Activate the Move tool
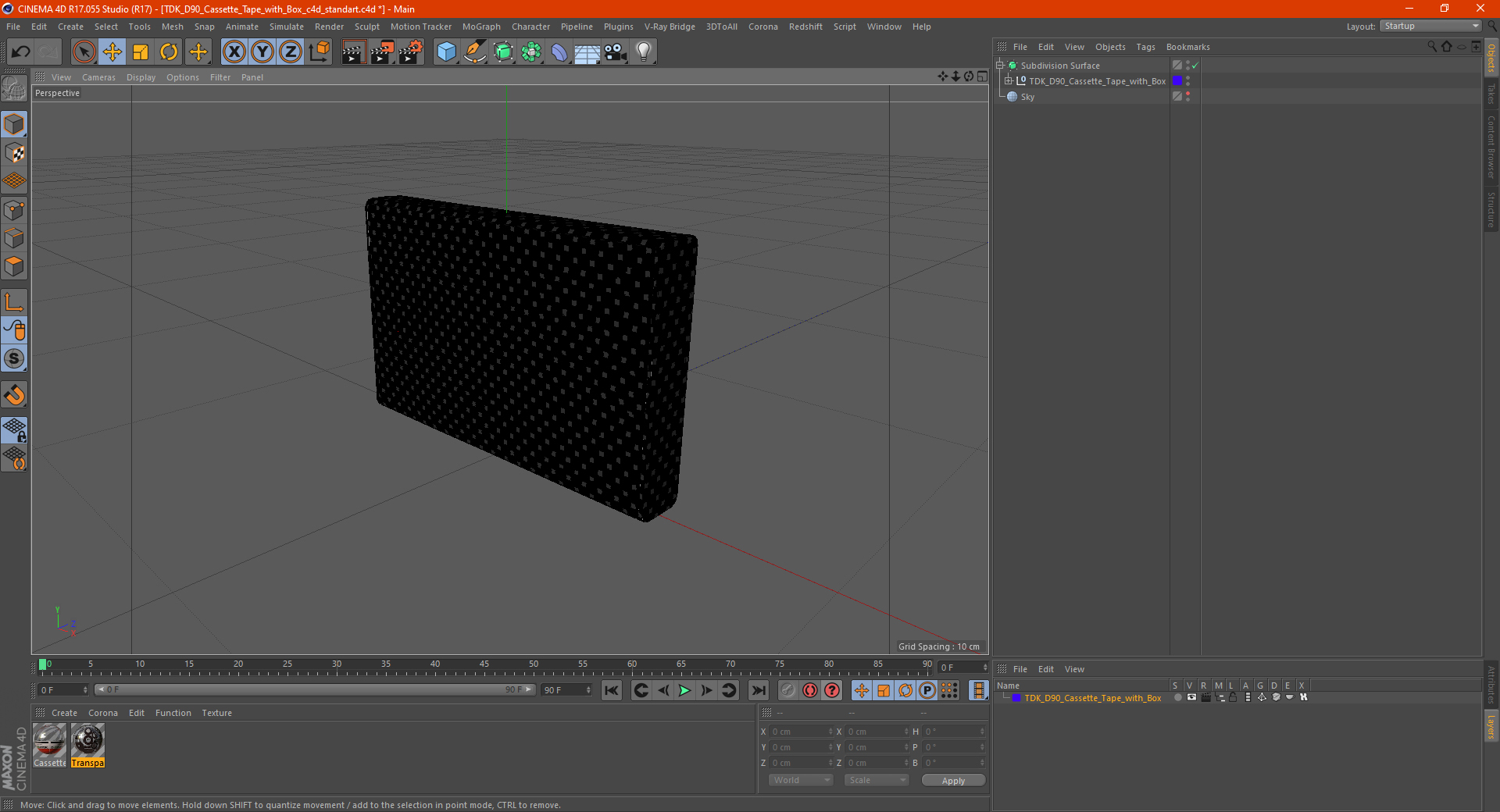Screen dimensions: 1500x812 (x=112, y=52)
